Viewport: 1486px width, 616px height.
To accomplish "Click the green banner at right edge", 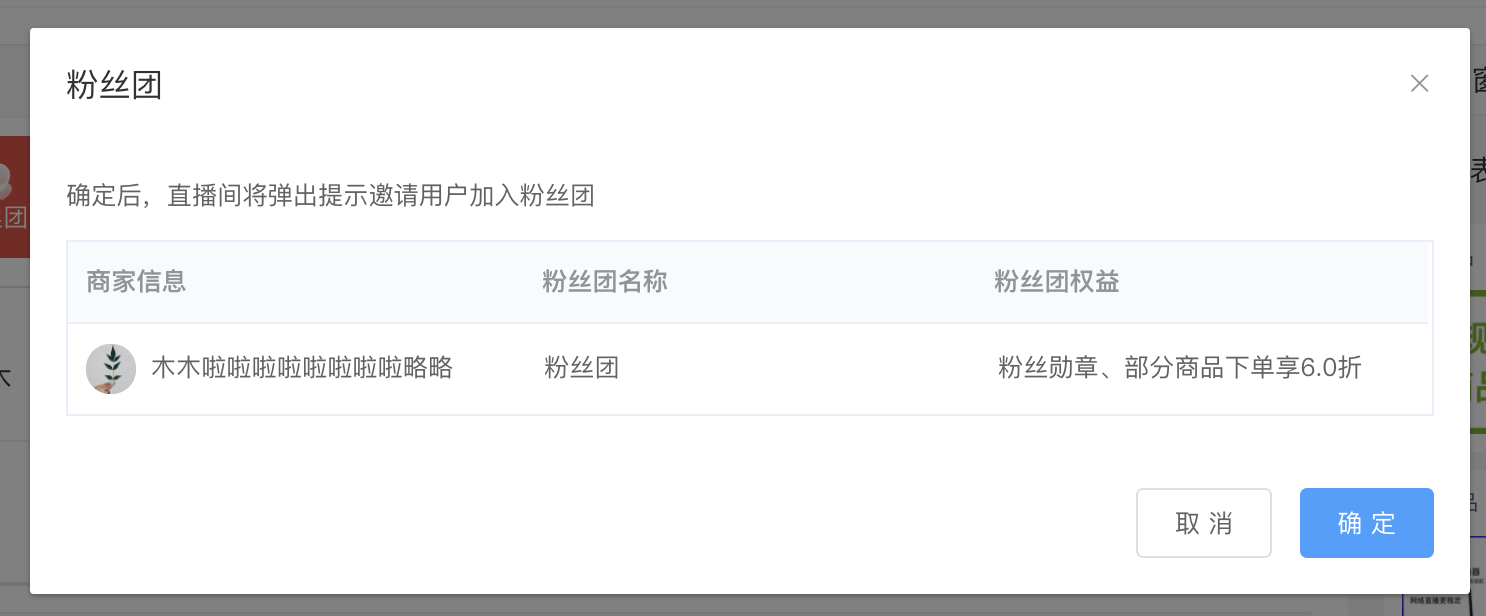I will pos(1478,362).
